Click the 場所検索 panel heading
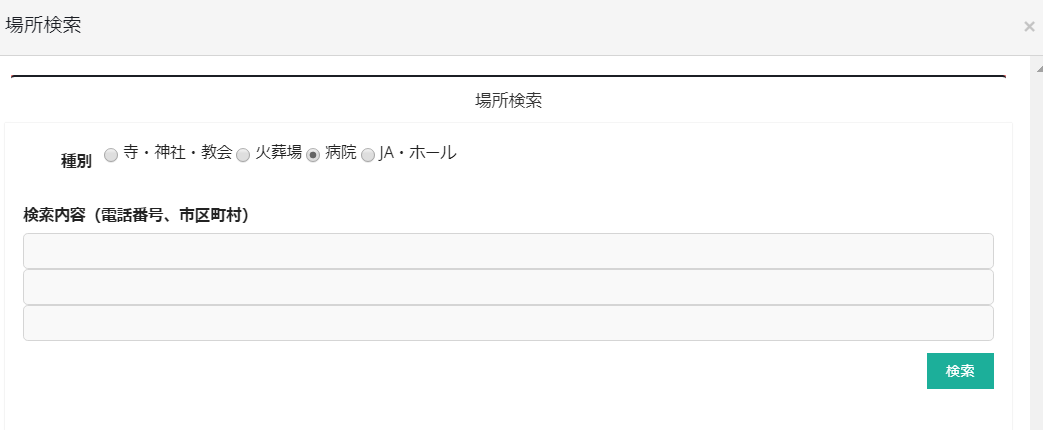1051x430 pixels. coord(508,101)
